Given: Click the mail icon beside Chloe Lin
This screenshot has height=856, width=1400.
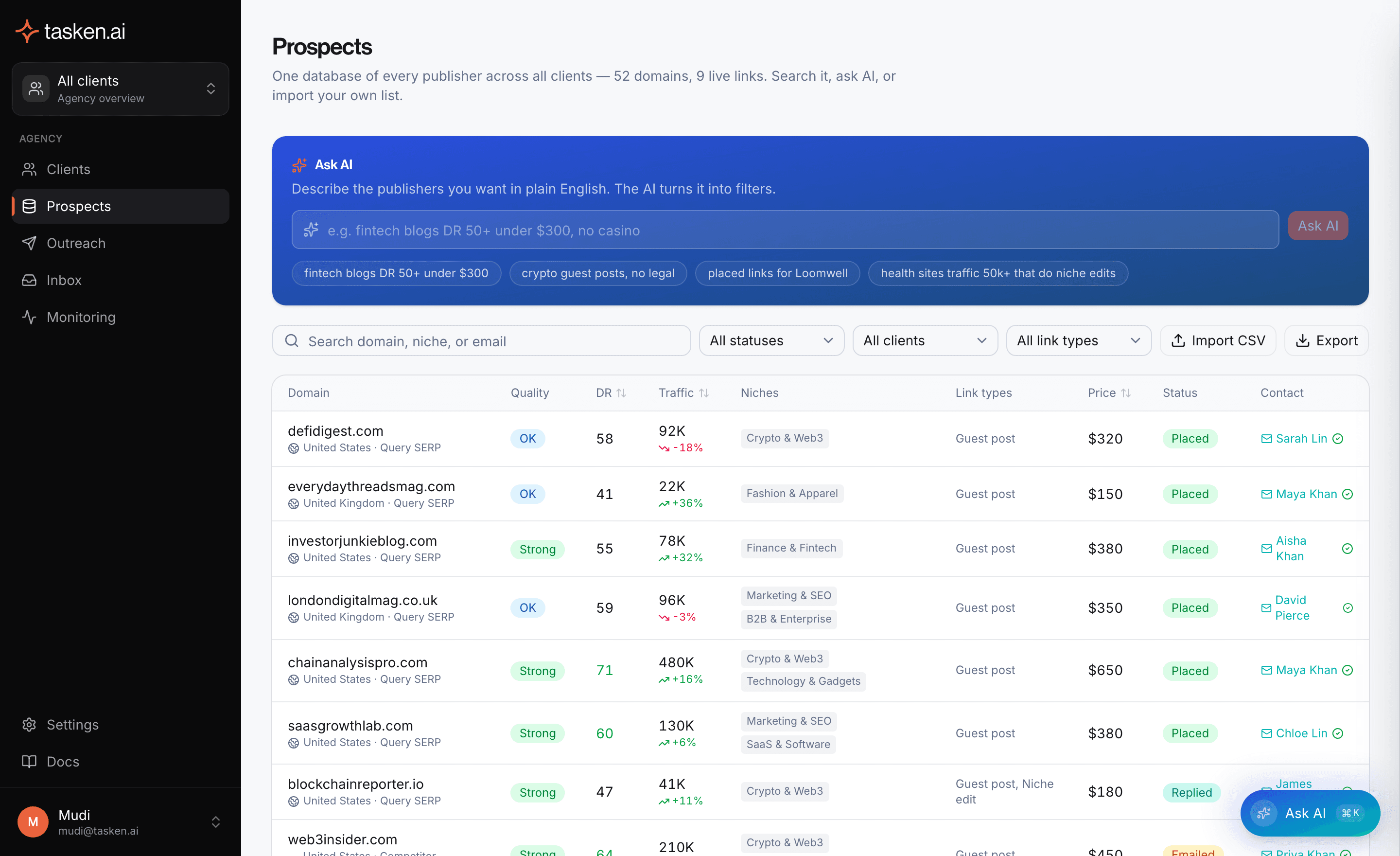Looking at the screenshot, I should pos(1266,733).
